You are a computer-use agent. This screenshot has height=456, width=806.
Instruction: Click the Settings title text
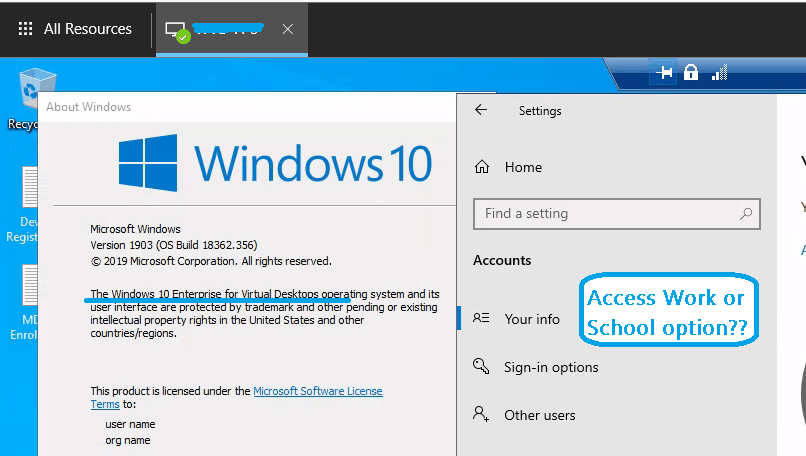coord(540,111)
